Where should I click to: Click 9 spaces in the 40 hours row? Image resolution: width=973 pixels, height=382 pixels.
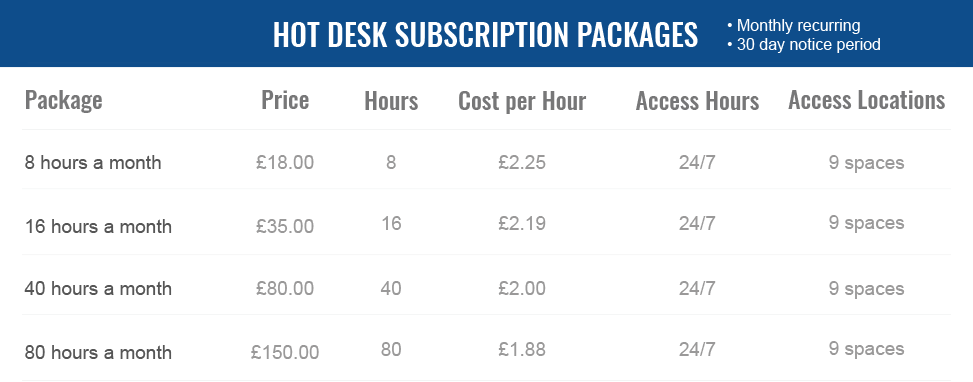(866, 289)
